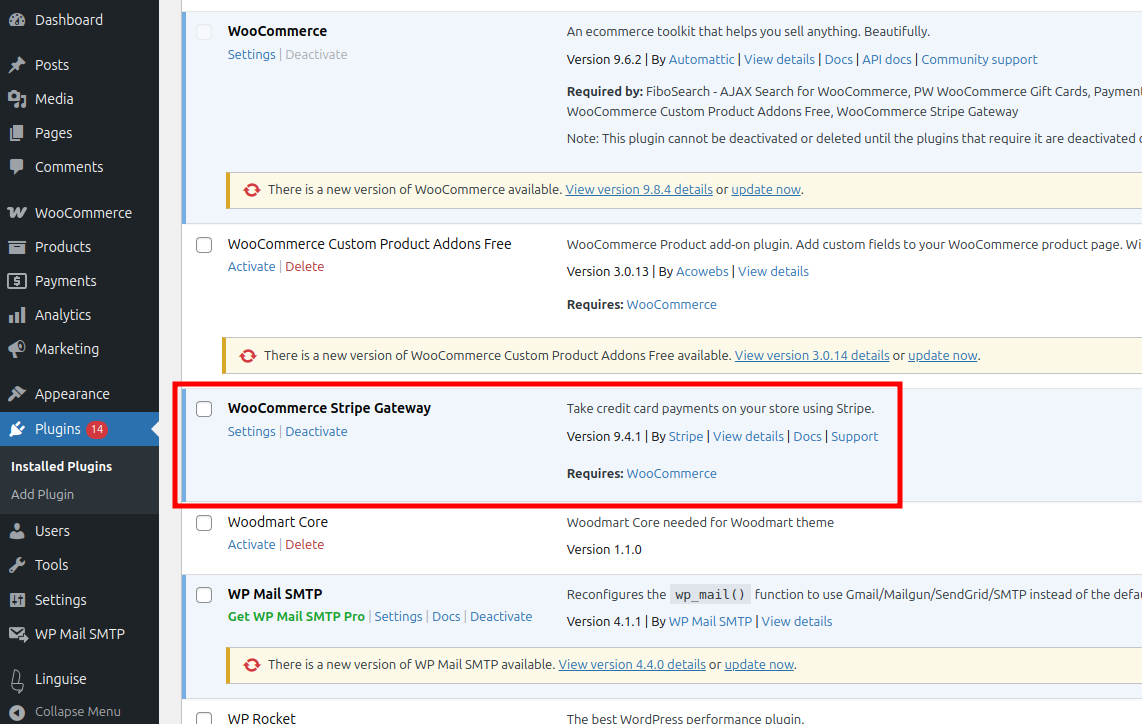Click the Marketing megaphone icon
This screenshot has height=724, width=1142.
17,349
